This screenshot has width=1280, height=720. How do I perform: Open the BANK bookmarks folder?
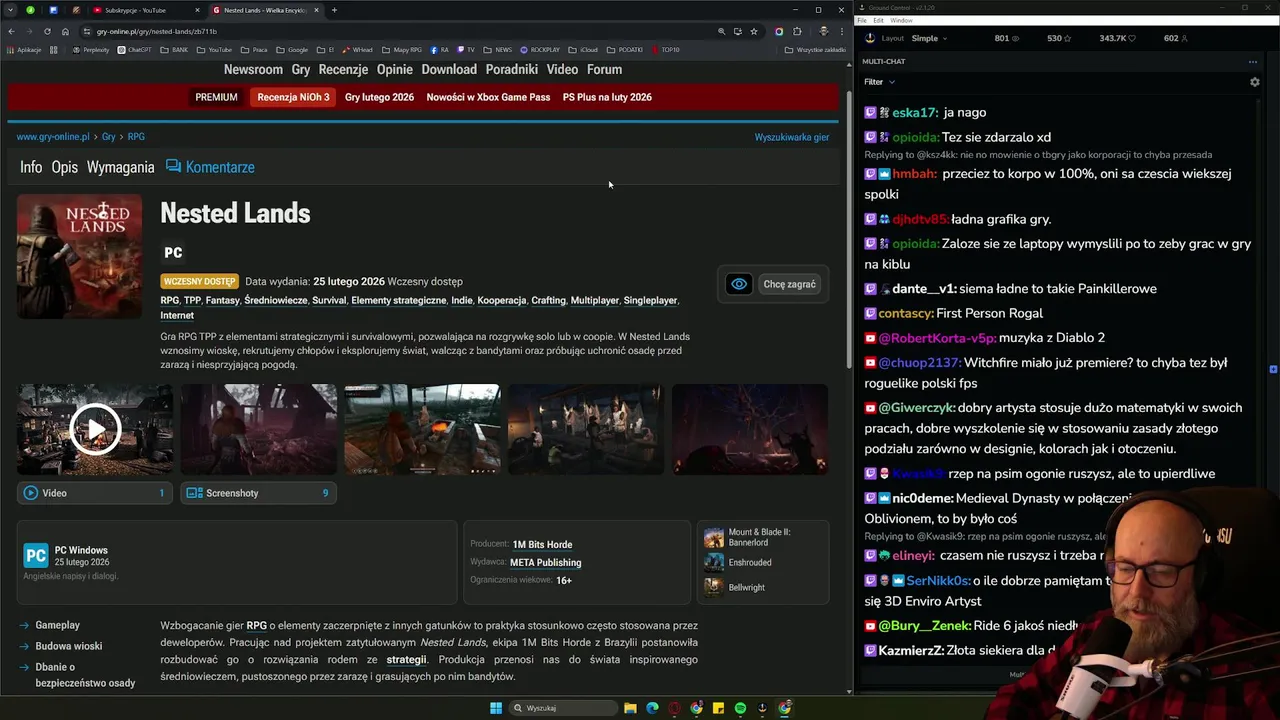tap(174, 49)
